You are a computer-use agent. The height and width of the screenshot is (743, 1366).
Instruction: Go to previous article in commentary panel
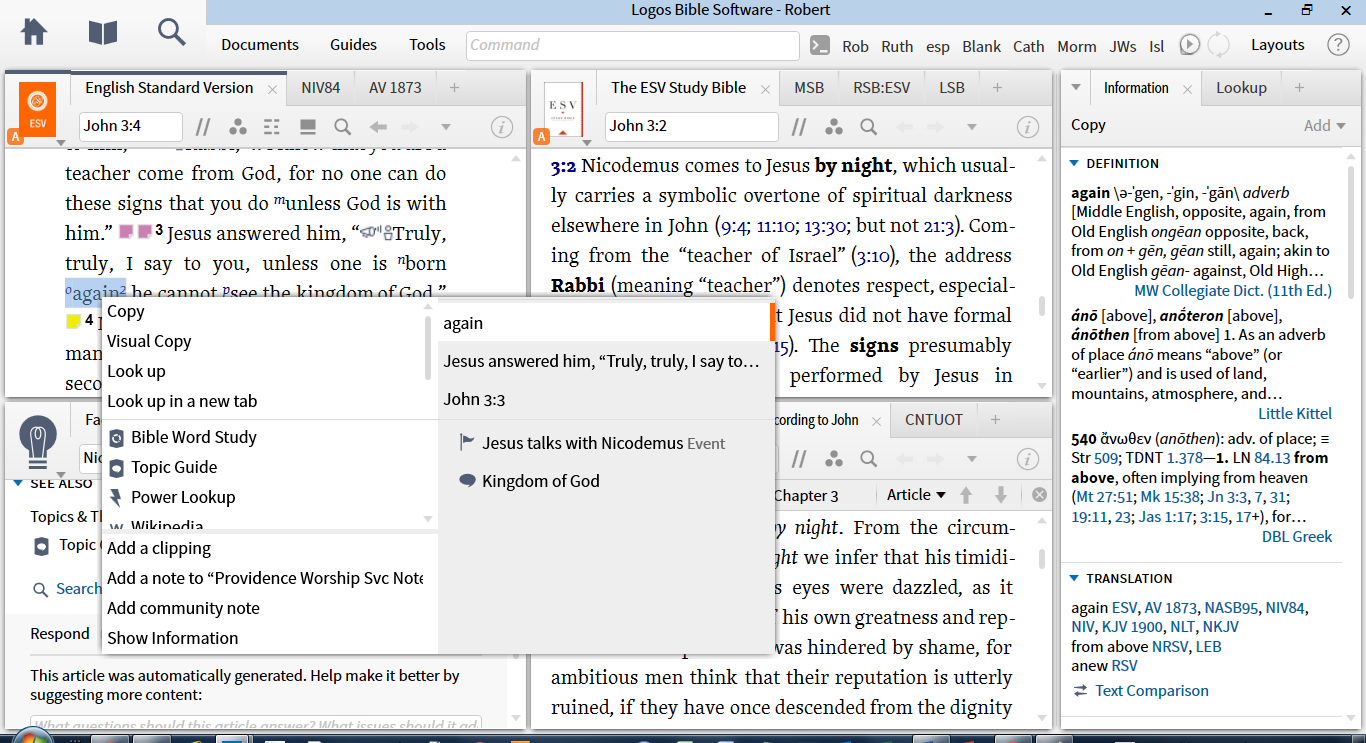966,495
